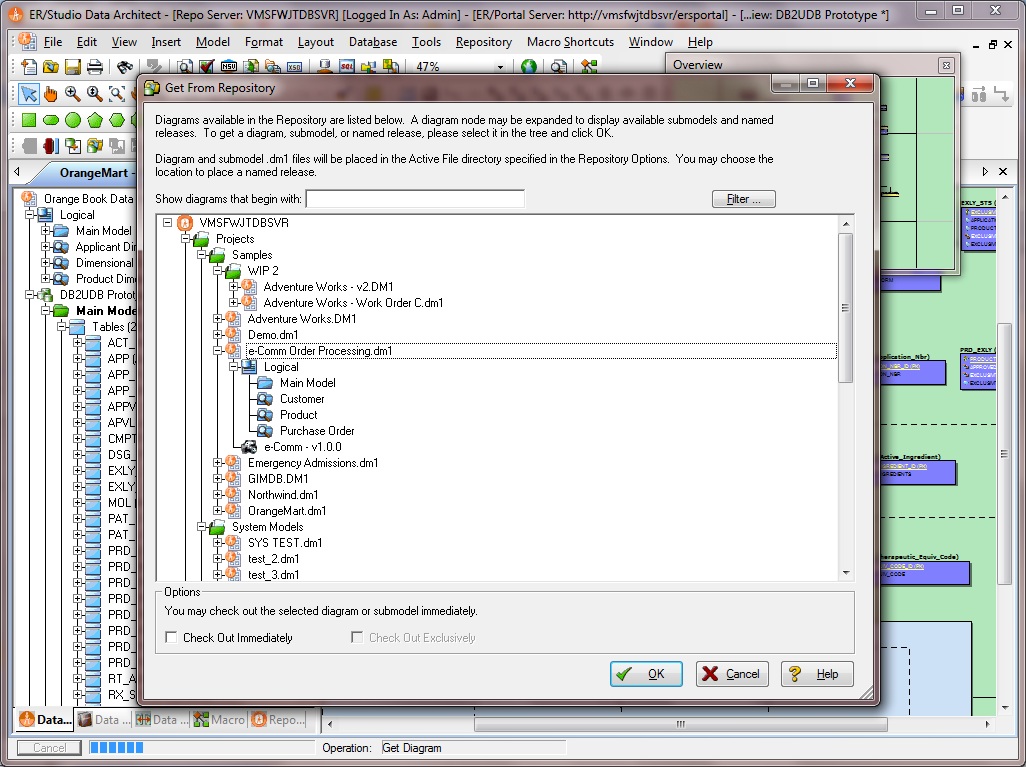Screen dimensions: 1026x767
Task: Select the Product submodel row
Action: coord(298,415)
